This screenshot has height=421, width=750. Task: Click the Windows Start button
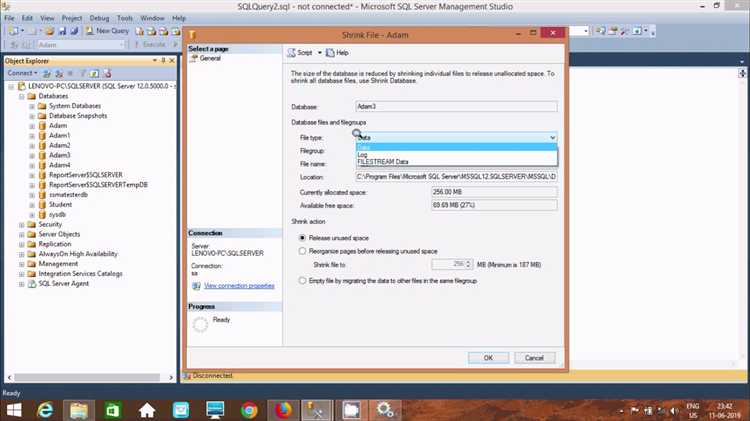pyautogui.click(x=14, y=410)
